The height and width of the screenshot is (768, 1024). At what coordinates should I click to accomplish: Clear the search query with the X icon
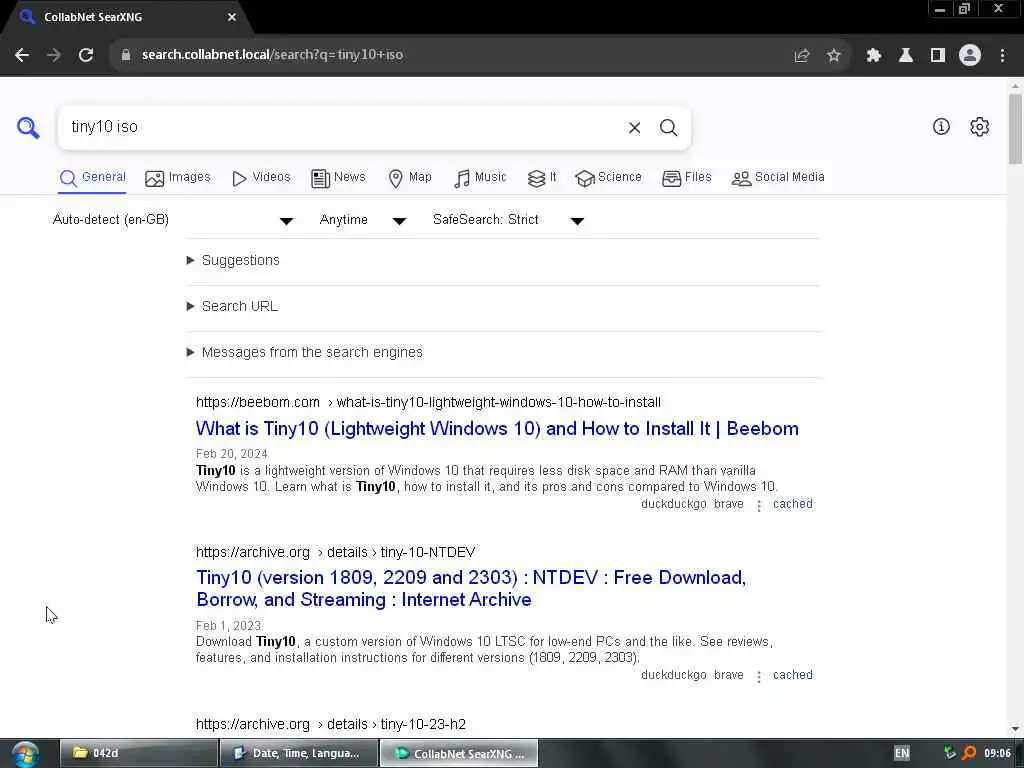(x=634, y=127)
